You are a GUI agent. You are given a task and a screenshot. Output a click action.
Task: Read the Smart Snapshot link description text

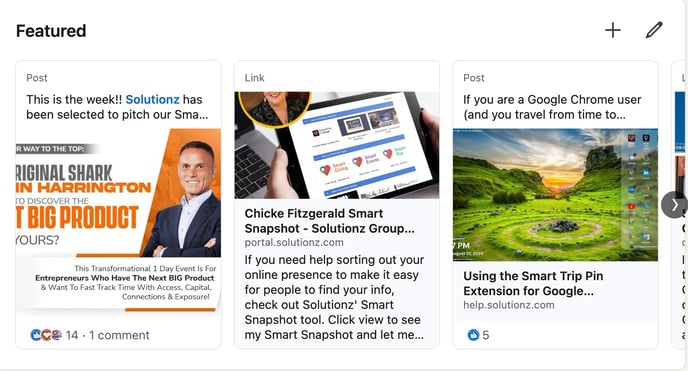[334, 297]
